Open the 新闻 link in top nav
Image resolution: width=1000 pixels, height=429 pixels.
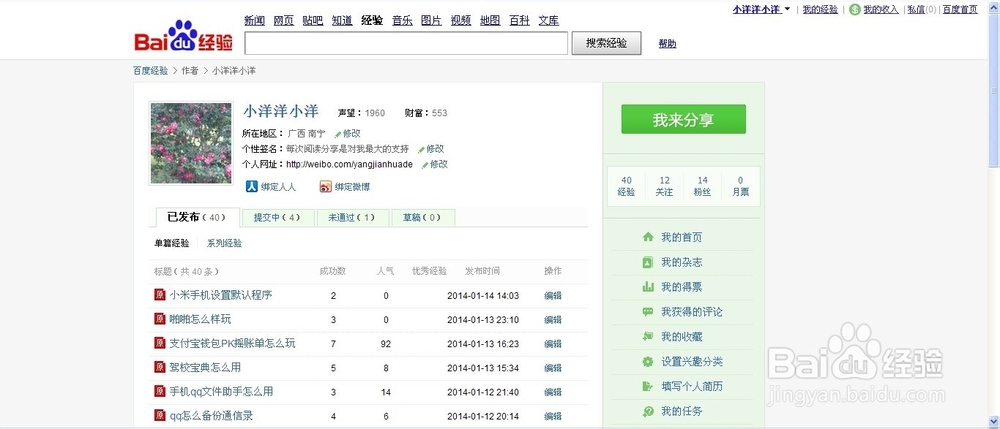(254, 20)
